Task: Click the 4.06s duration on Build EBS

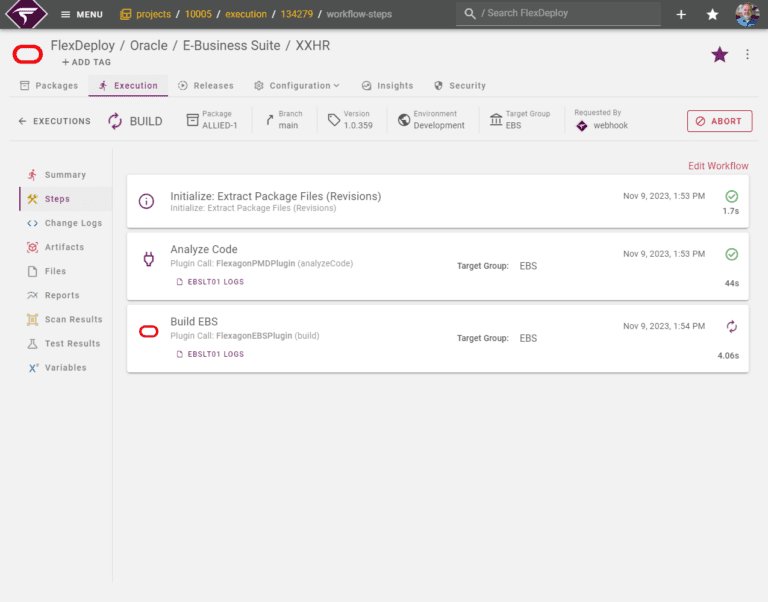Action: pyautogui.click(x=728, y=356)
